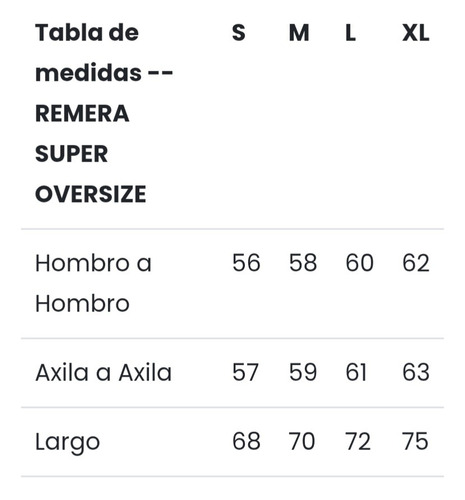This screenshot has height=500, width=465.
Task: Select the M size column header
Action: [299, 33]
